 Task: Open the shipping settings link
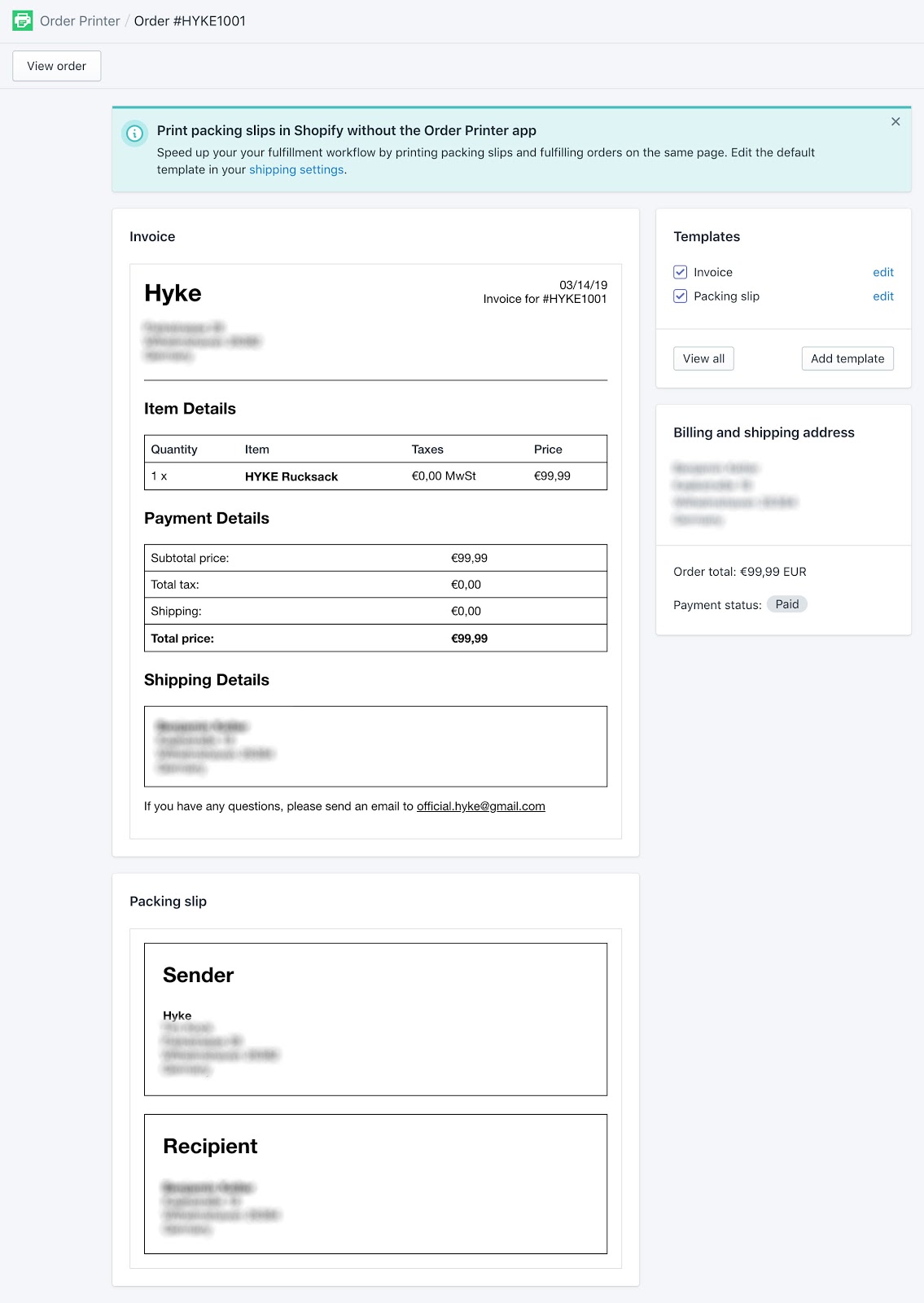pos(296,169)
